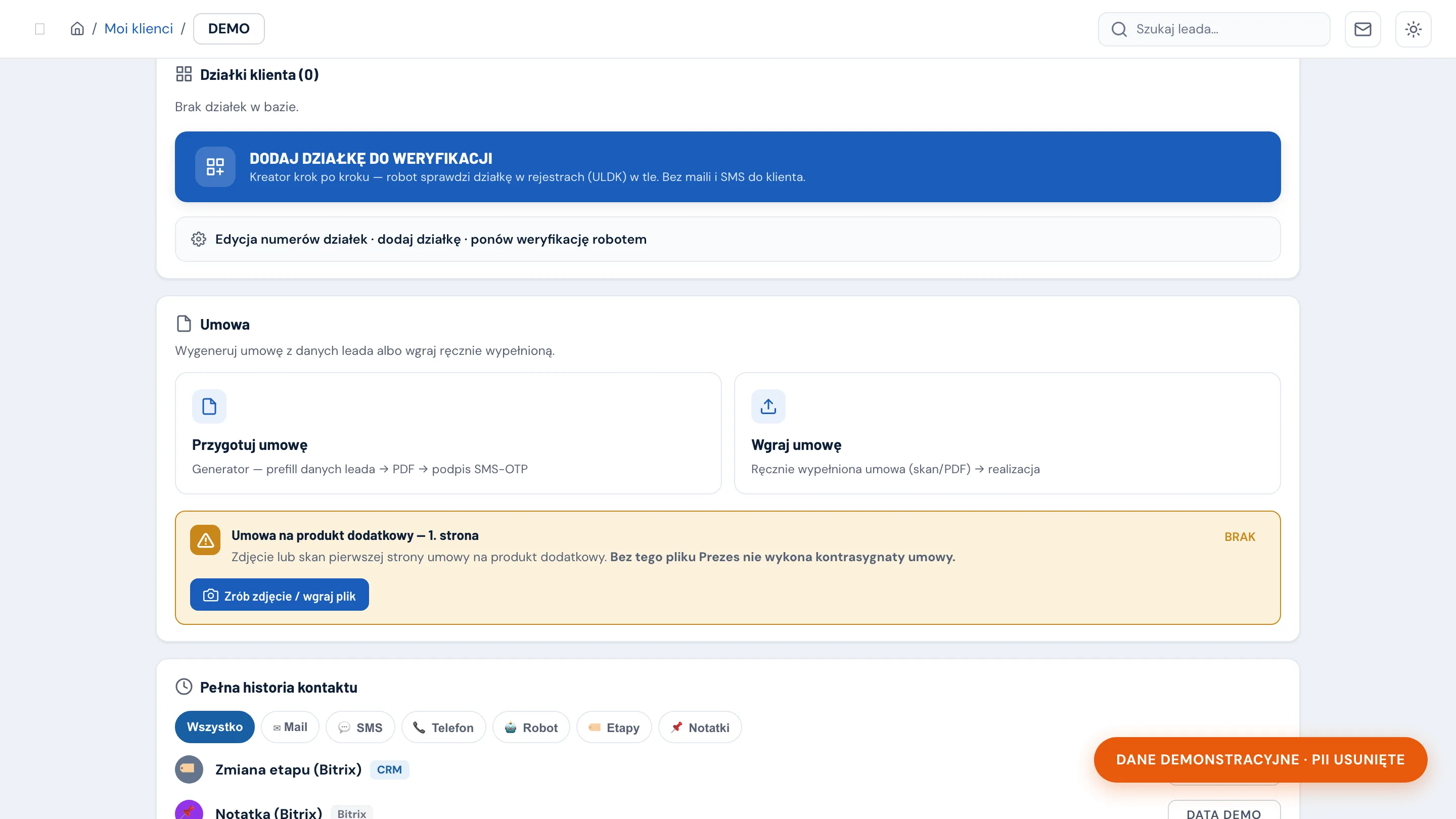Viewport: 1456px width, 819px height.
Task: Click Zrób zdjęcie / wgraj plik button
Action: (279, 595)
